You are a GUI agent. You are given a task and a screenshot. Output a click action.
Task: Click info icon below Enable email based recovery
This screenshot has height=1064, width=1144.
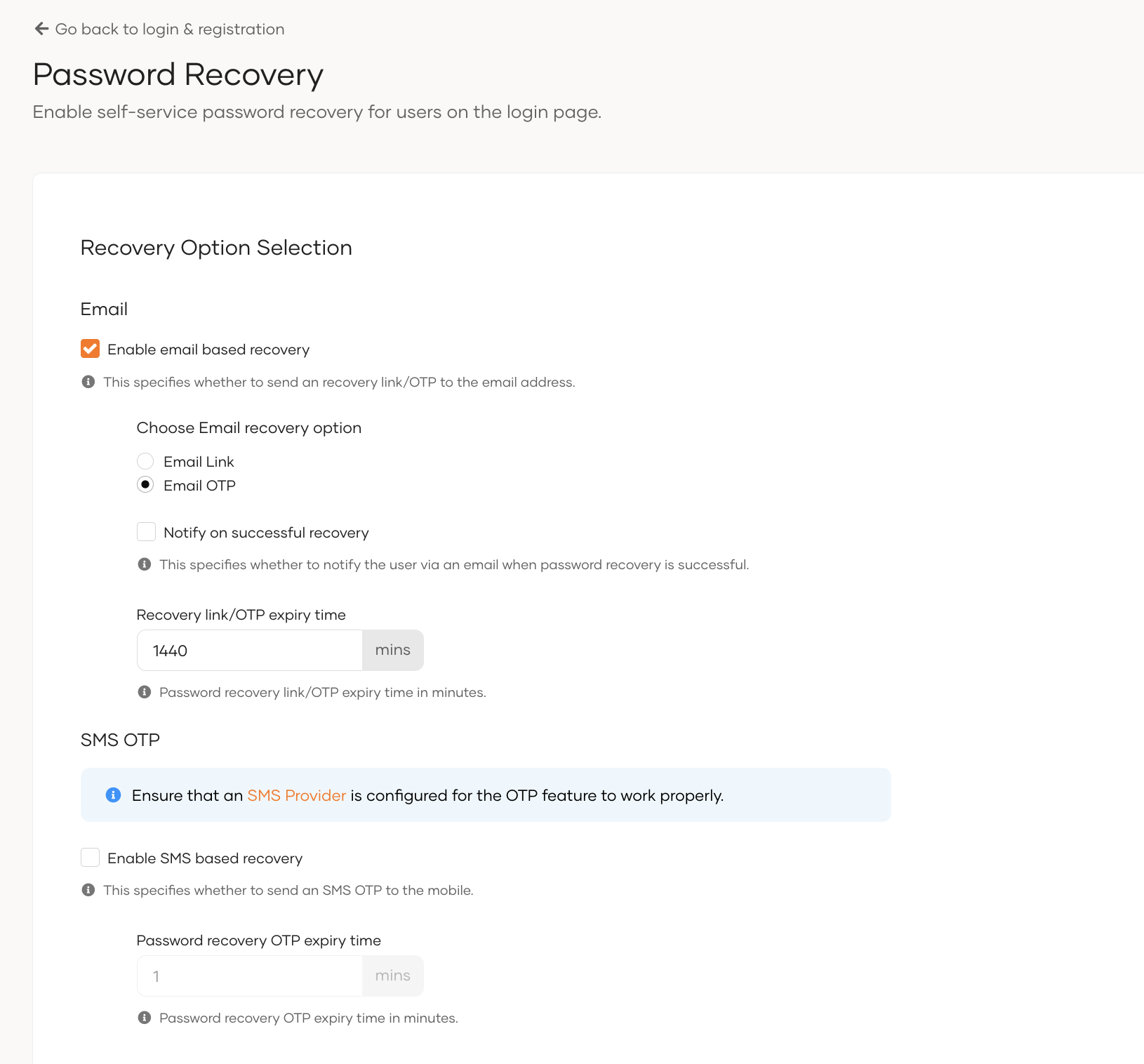click(88, 381)
